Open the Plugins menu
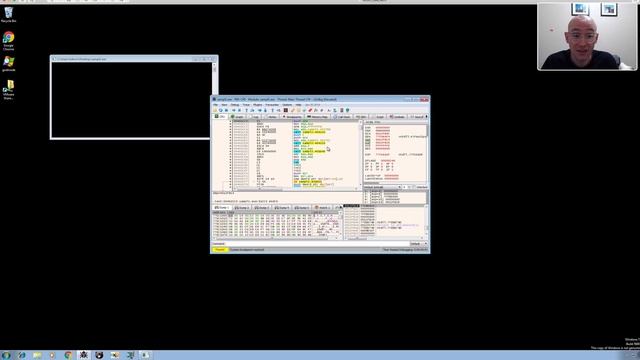Viewport: 640px width, 360px height. [258, 105]
